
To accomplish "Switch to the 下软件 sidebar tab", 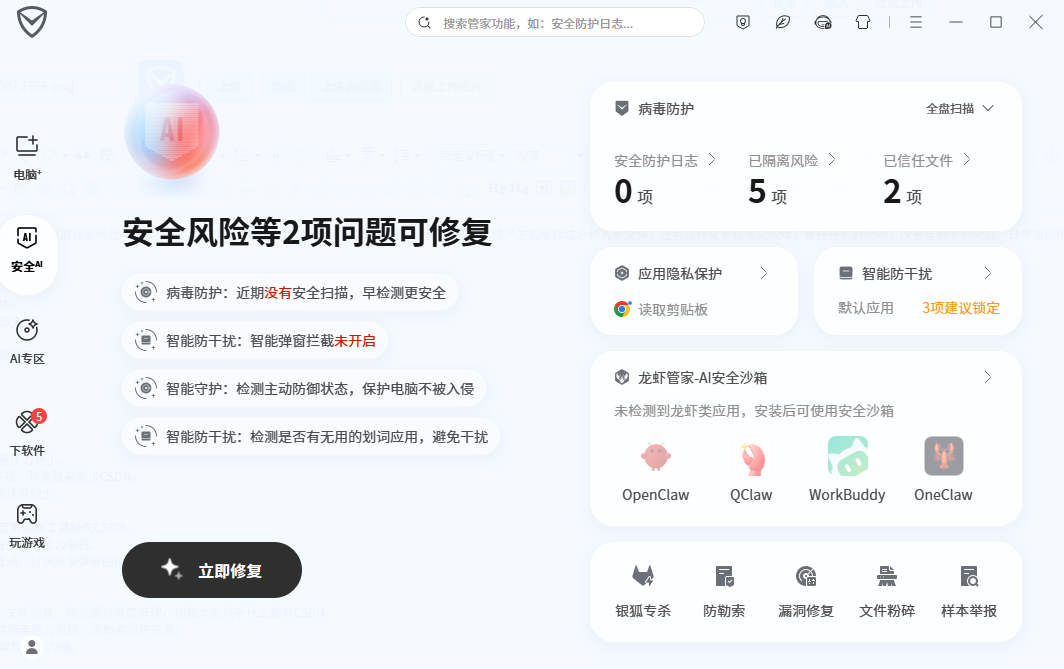I will (27, 434).
